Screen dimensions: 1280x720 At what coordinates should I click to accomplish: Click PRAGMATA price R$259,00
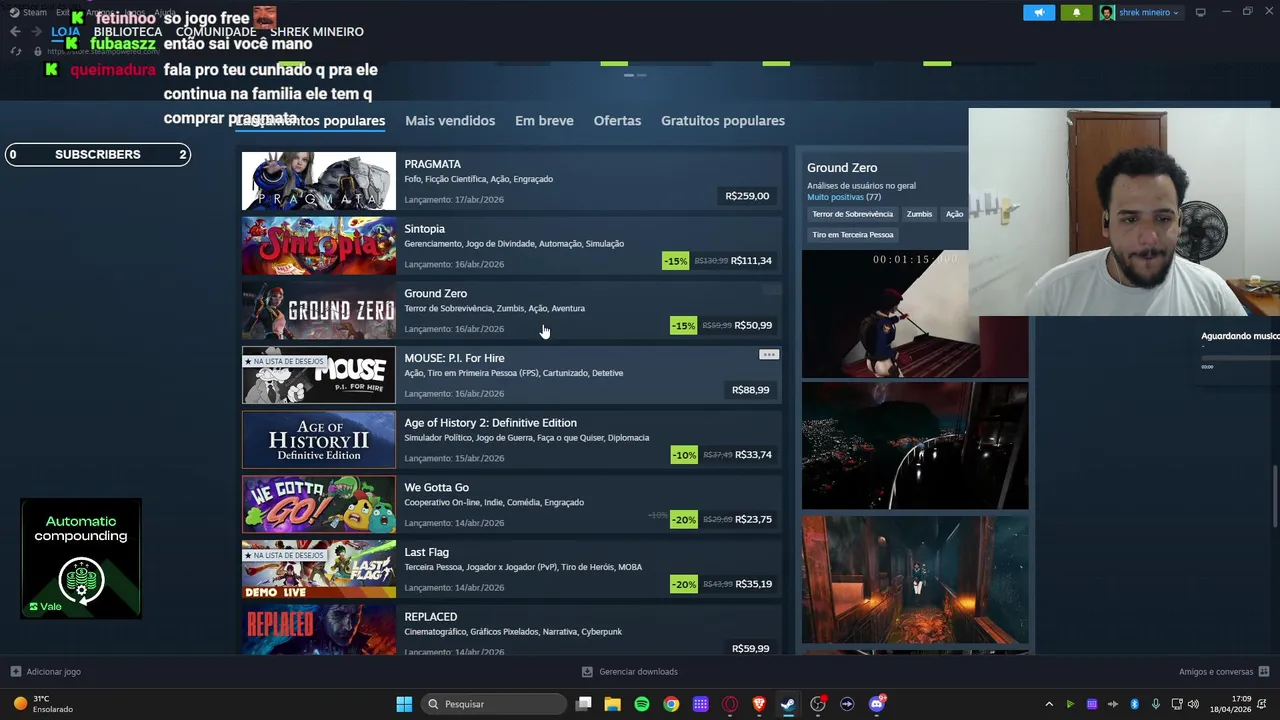tap(747, 196)
